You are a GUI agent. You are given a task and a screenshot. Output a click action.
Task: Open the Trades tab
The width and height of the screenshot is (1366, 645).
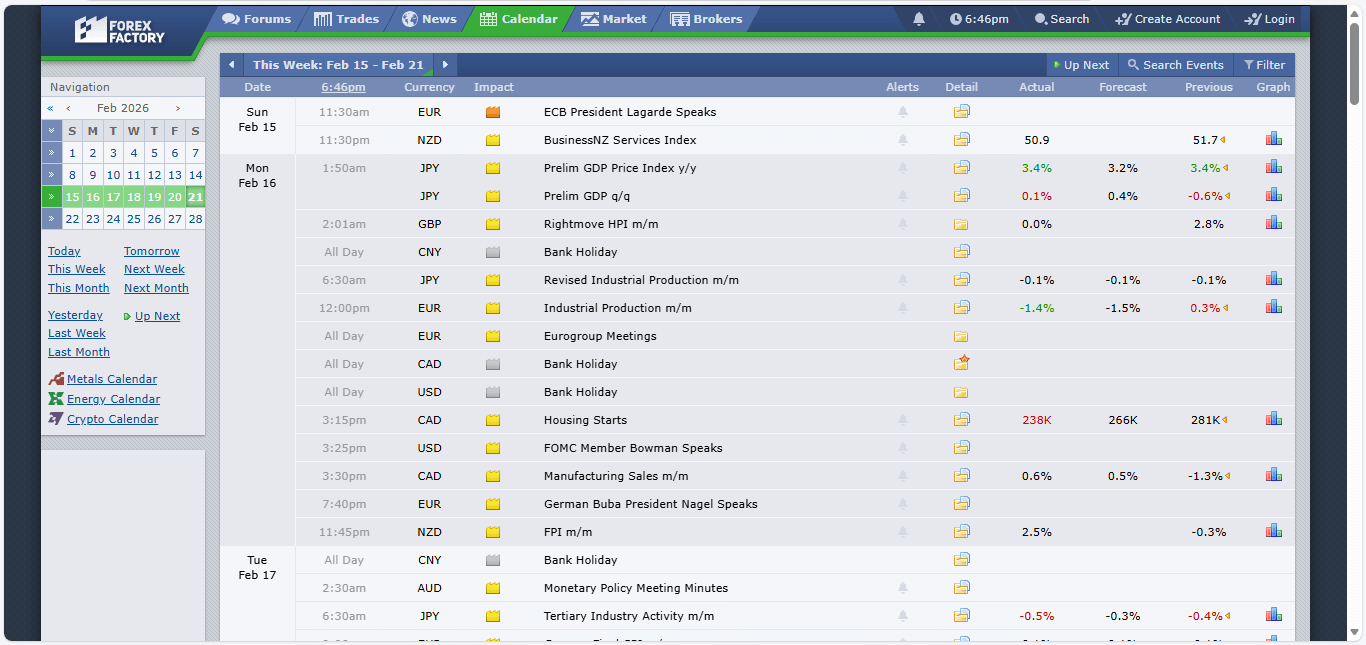(x=346, y=19)
